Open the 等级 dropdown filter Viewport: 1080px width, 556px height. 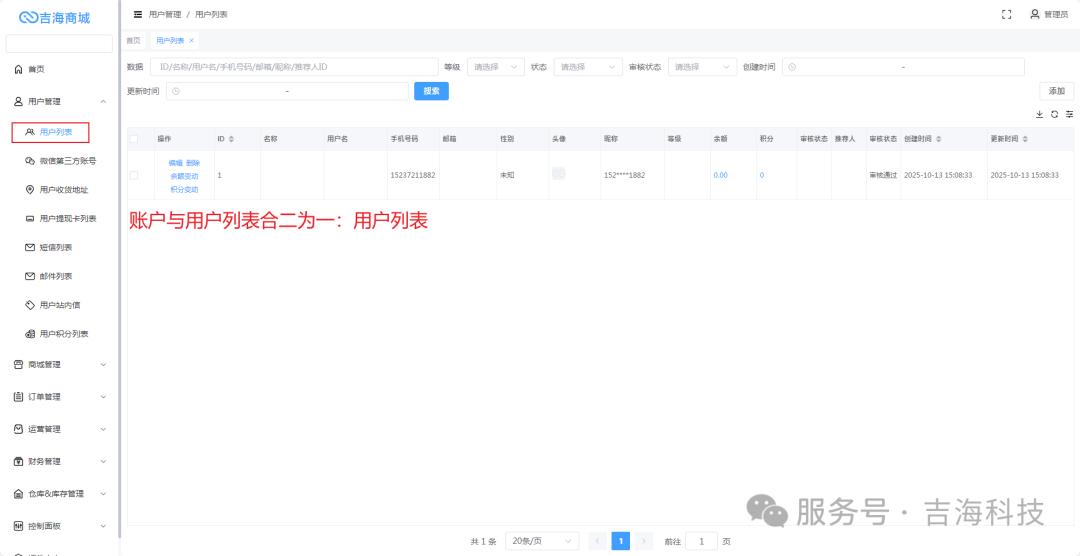pos(495,67)
